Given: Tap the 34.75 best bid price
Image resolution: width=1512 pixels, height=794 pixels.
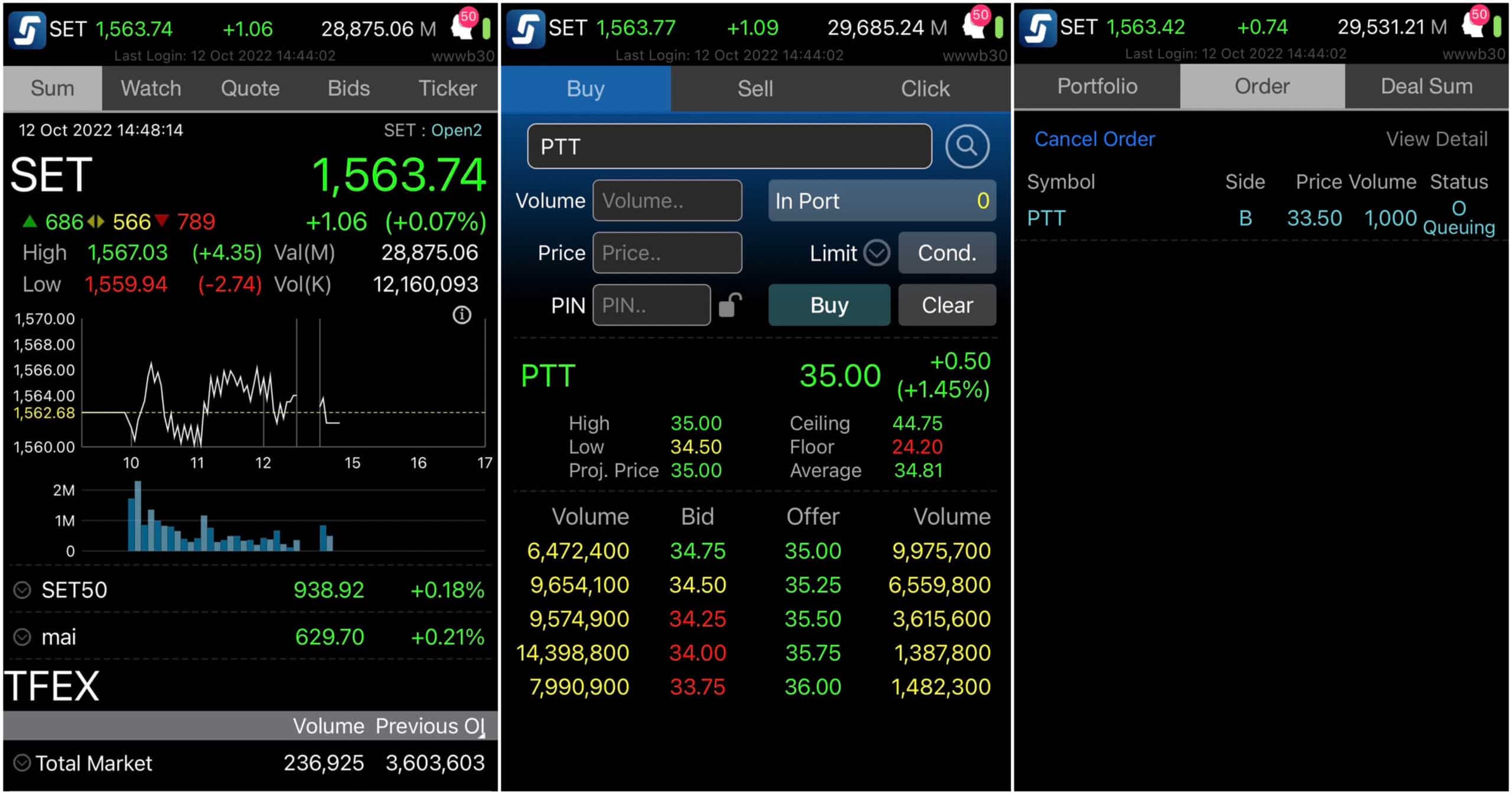Looking at the screenshot, I should coord(698,551).
